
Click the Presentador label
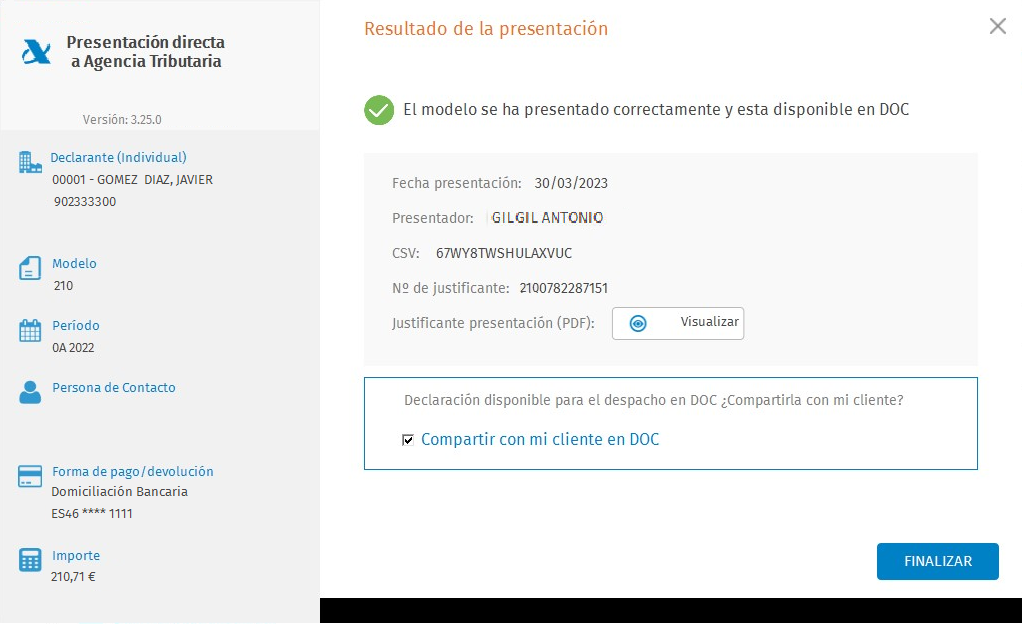click(433, 218)
